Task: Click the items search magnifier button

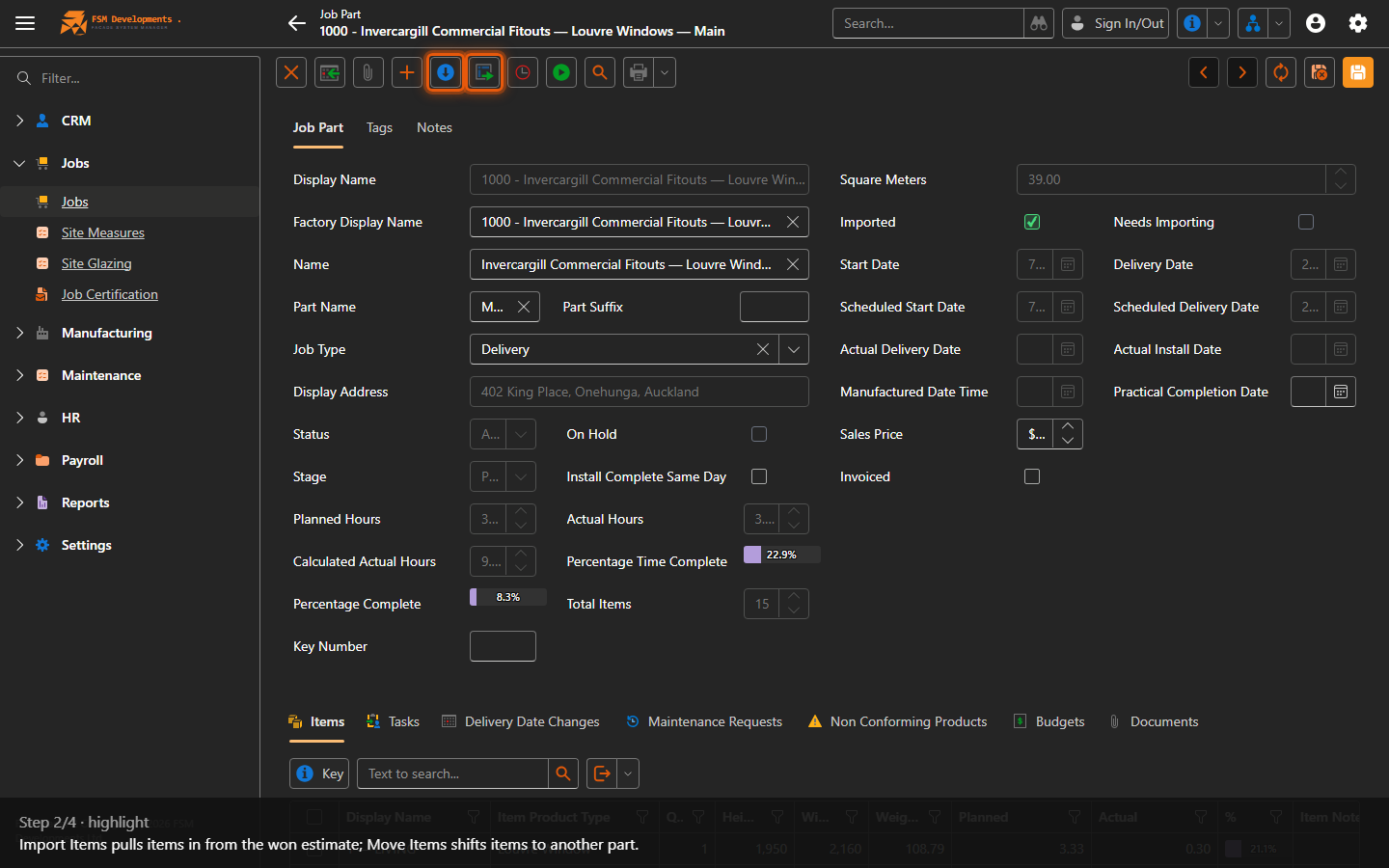Action: tap(563, 773)
